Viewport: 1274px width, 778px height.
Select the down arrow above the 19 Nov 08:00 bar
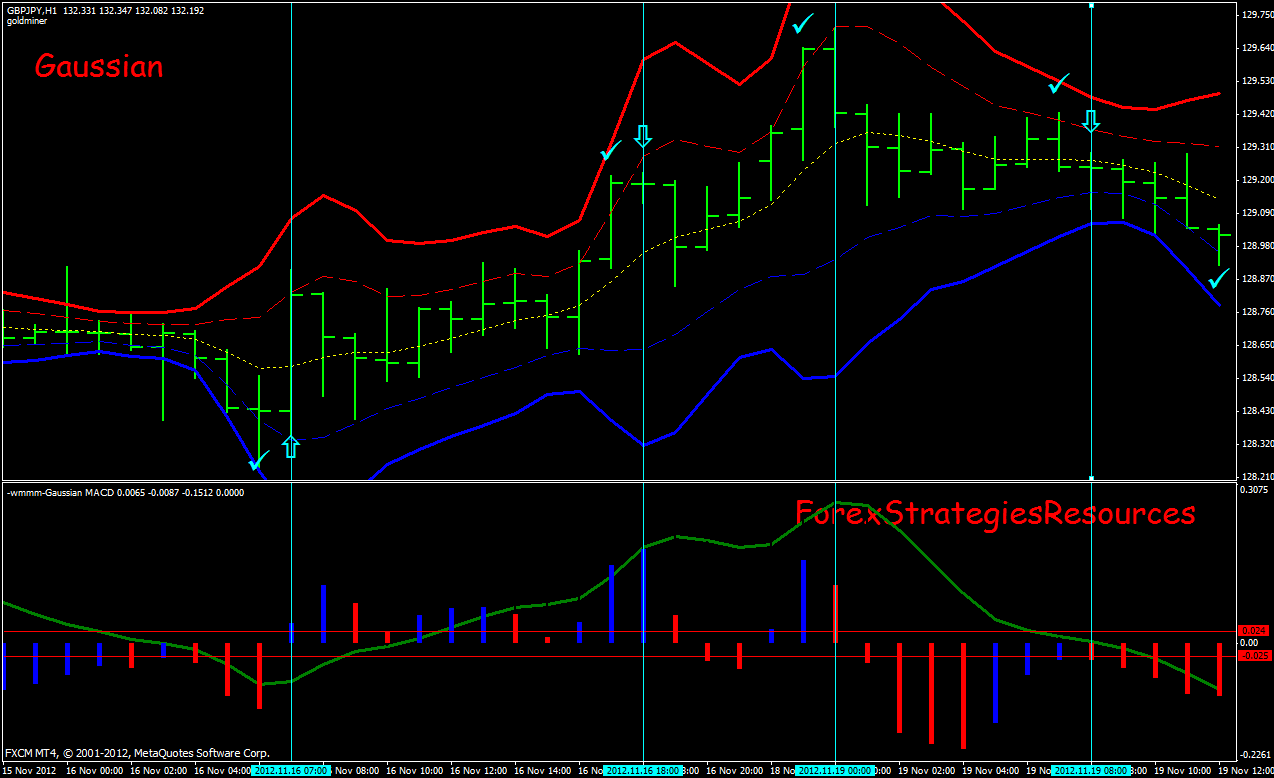(1091, 121)
